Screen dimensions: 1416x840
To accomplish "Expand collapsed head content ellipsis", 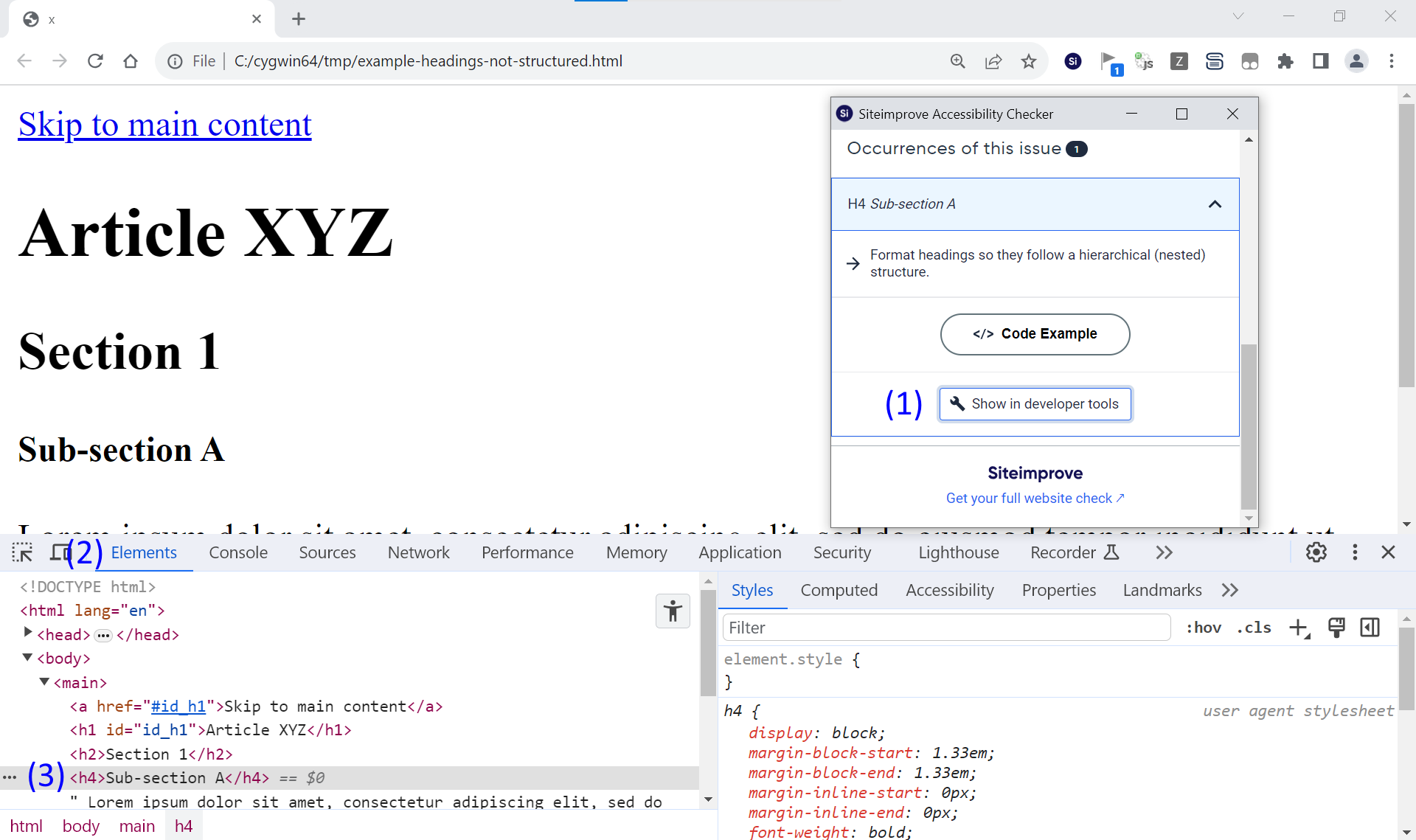I will pos(103,635).
